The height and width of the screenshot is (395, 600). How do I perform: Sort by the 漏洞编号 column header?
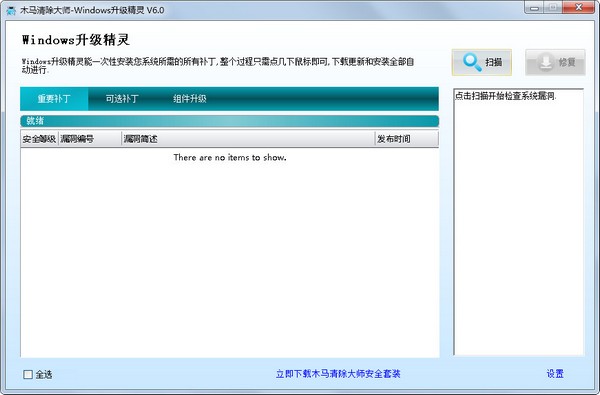(x=90, y=139)
